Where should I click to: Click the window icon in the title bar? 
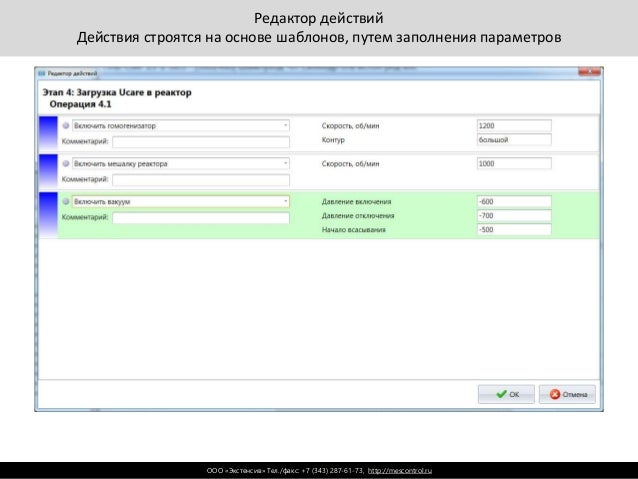(x=41, y=74)
